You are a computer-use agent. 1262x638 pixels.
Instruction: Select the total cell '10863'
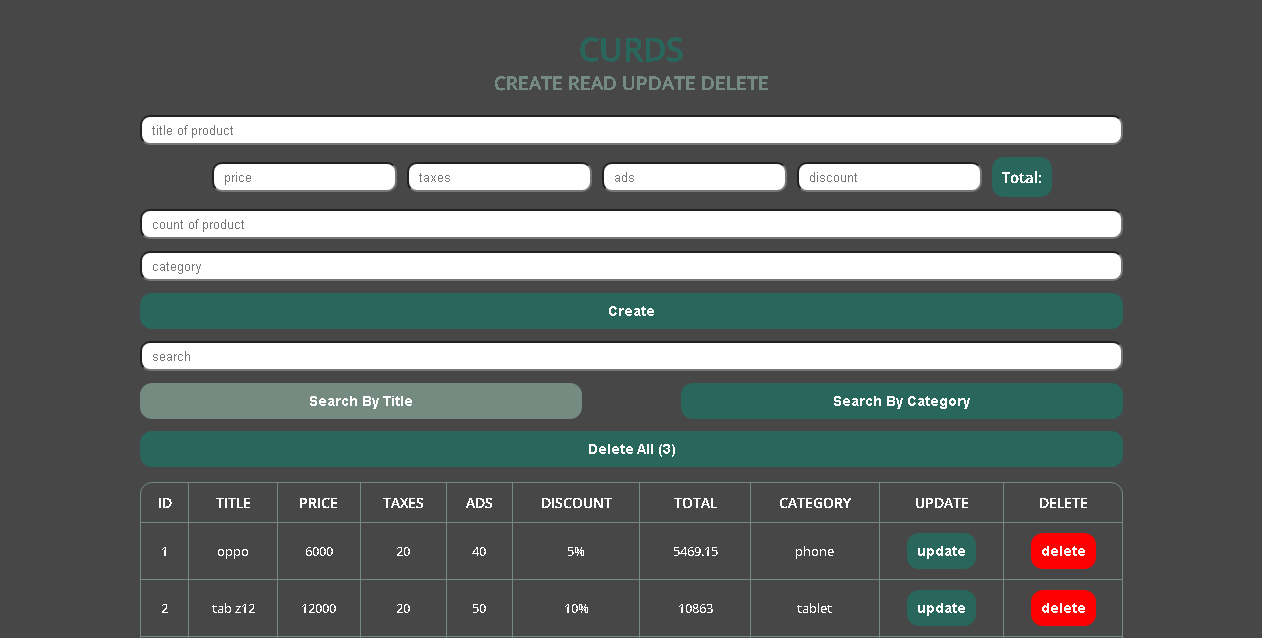(695, 608)
